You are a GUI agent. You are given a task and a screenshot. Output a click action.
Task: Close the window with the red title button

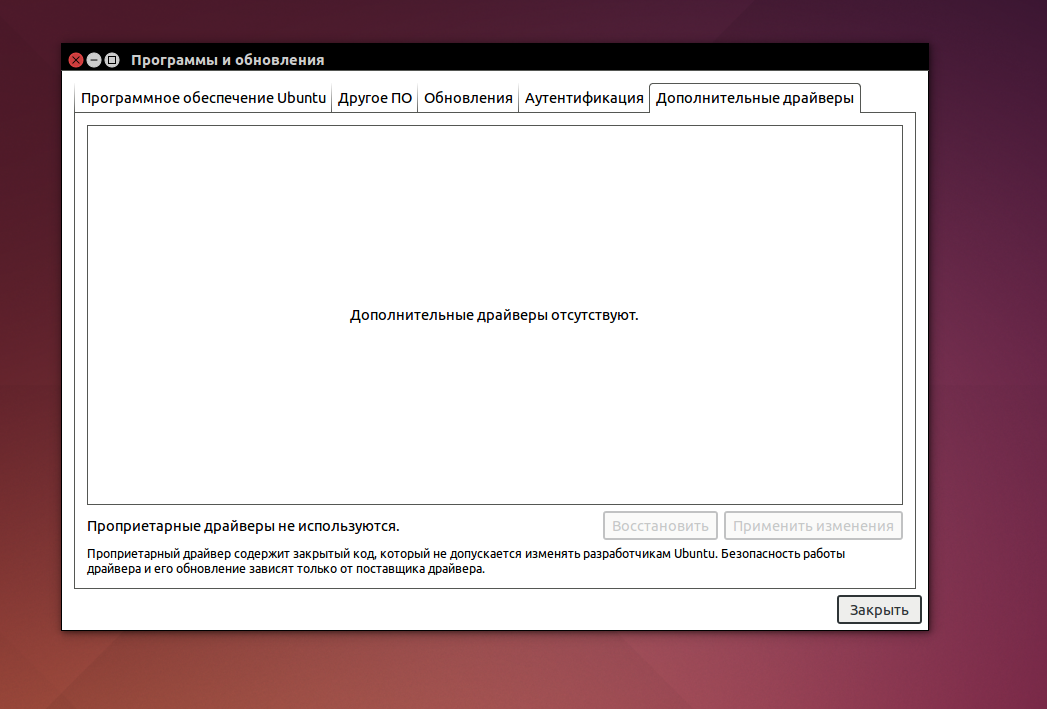click(x=76, y=60)
